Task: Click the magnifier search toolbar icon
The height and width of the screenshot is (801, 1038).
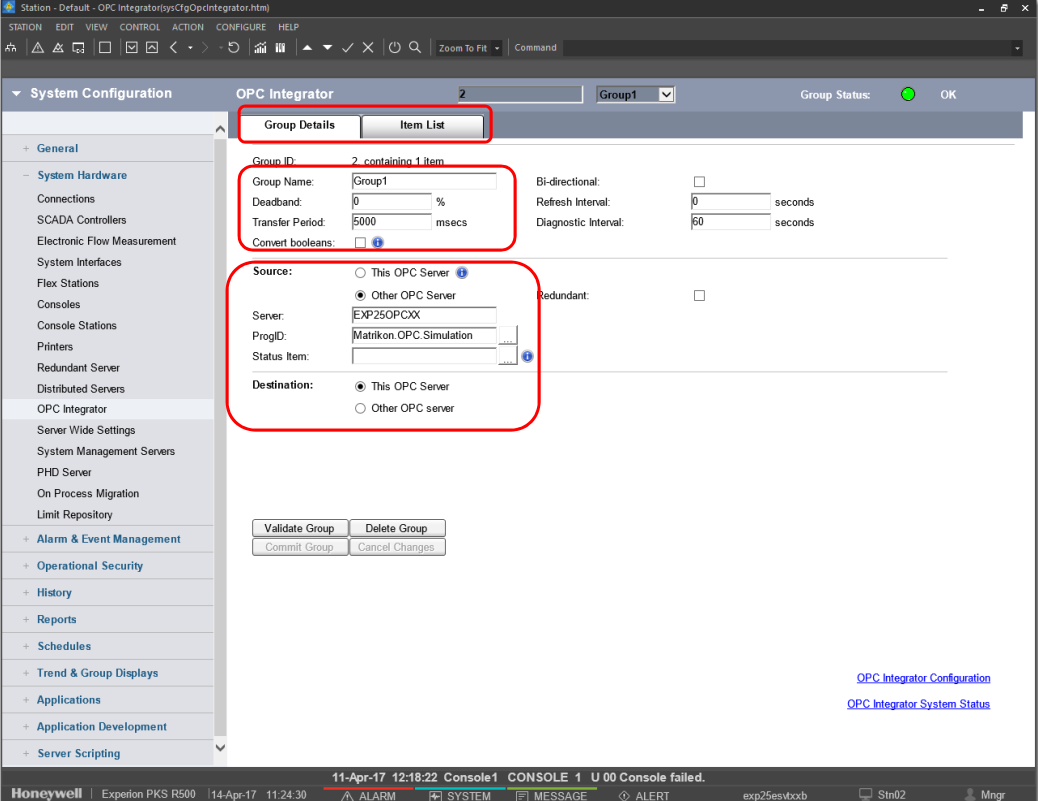Action: click(x=415, y=48)
